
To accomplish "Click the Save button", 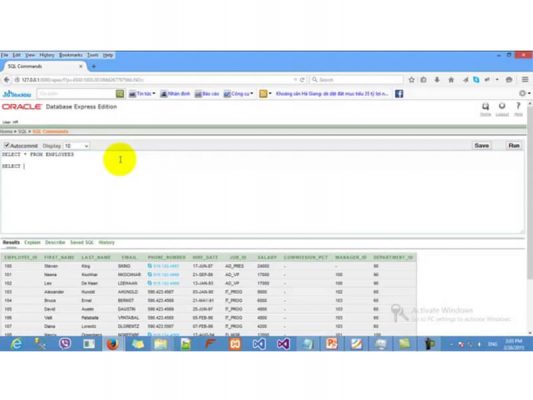I will tap(482, 145).
